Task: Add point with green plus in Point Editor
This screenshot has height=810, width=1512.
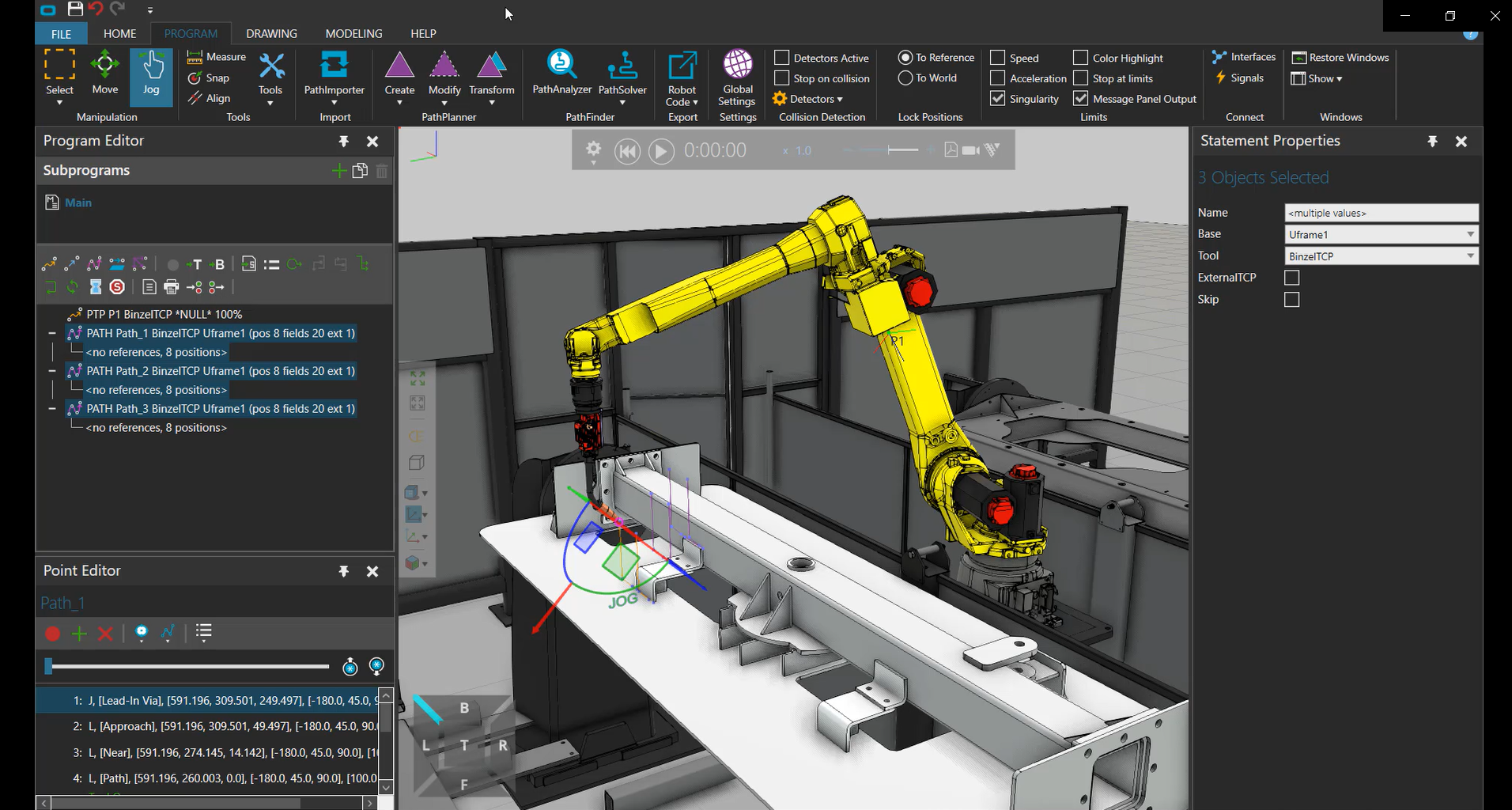Action: click(x=79, y=634)
